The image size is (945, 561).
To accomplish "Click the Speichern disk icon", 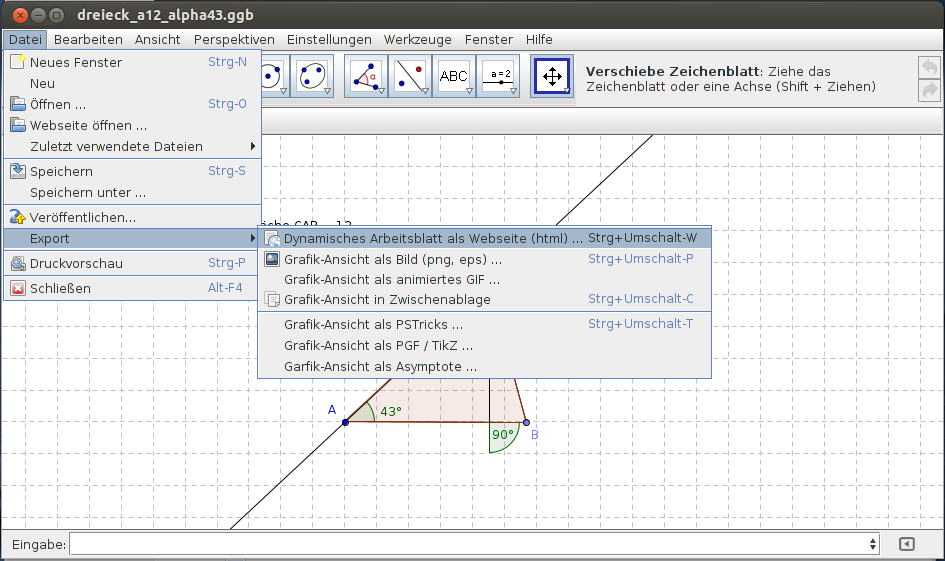I will tap(17, 171).
